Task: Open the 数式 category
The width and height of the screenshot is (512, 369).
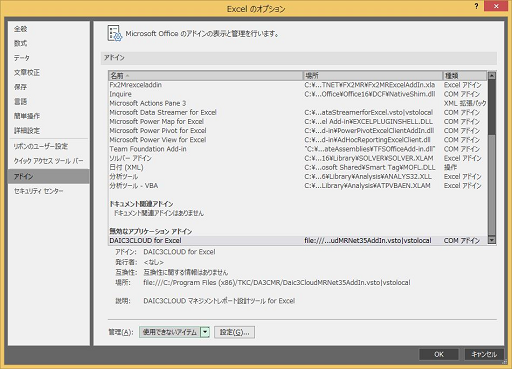Action: coord(49,43)
